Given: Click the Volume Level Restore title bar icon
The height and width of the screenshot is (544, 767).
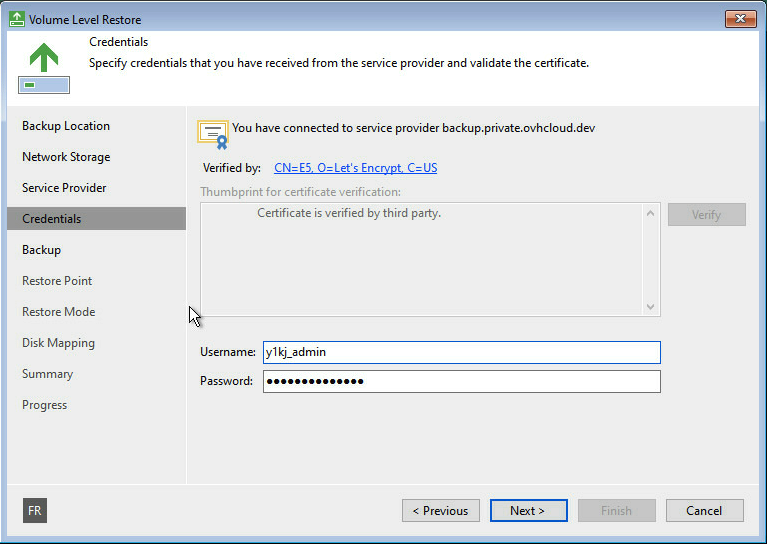Looking at the screenshot, I should (x=17, y=19).
